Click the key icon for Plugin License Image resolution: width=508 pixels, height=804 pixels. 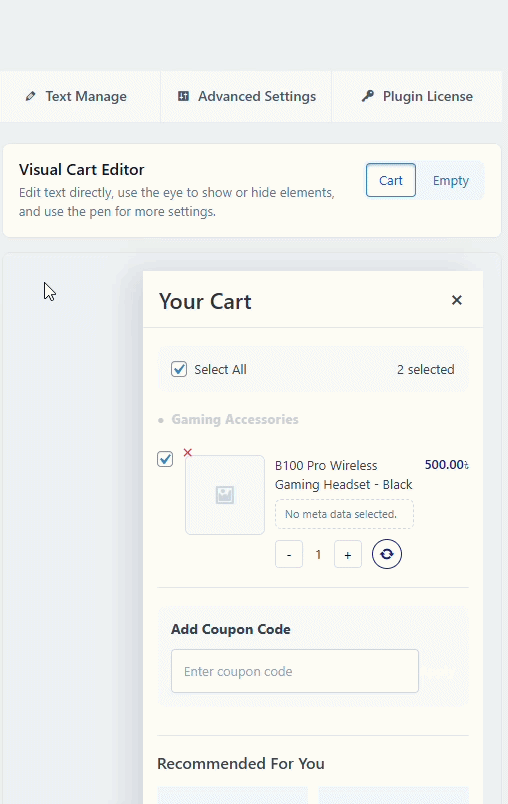pos(368,96)
